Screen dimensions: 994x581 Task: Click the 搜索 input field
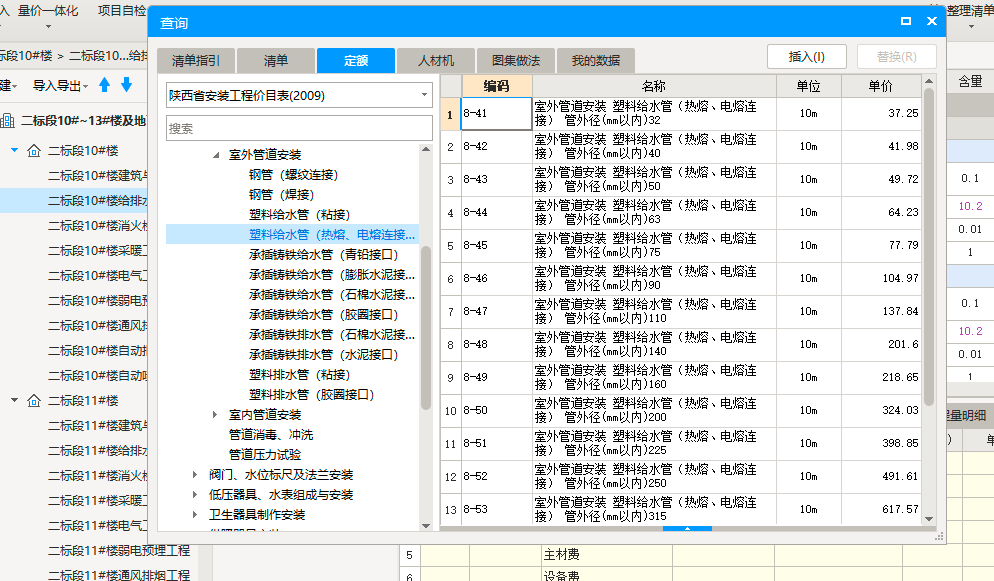click(x=299, y=129)
